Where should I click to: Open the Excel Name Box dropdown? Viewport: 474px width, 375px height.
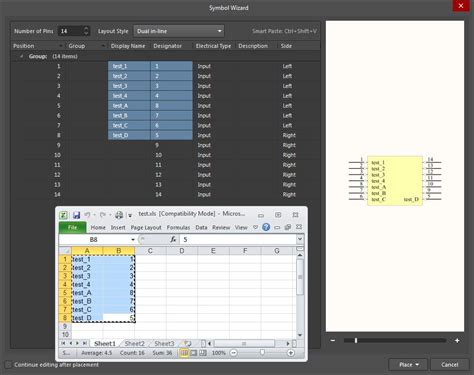point(133,240)
